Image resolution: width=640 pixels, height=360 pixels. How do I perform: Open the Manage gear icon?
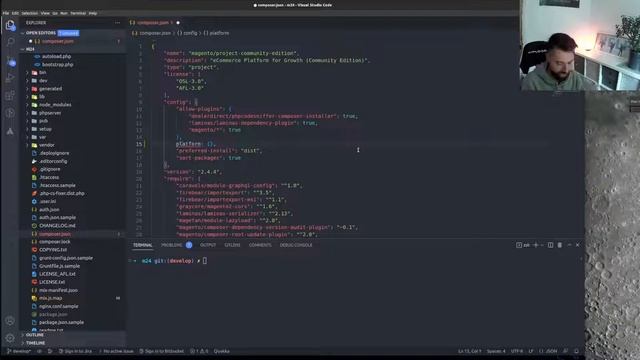pos(10,338)
